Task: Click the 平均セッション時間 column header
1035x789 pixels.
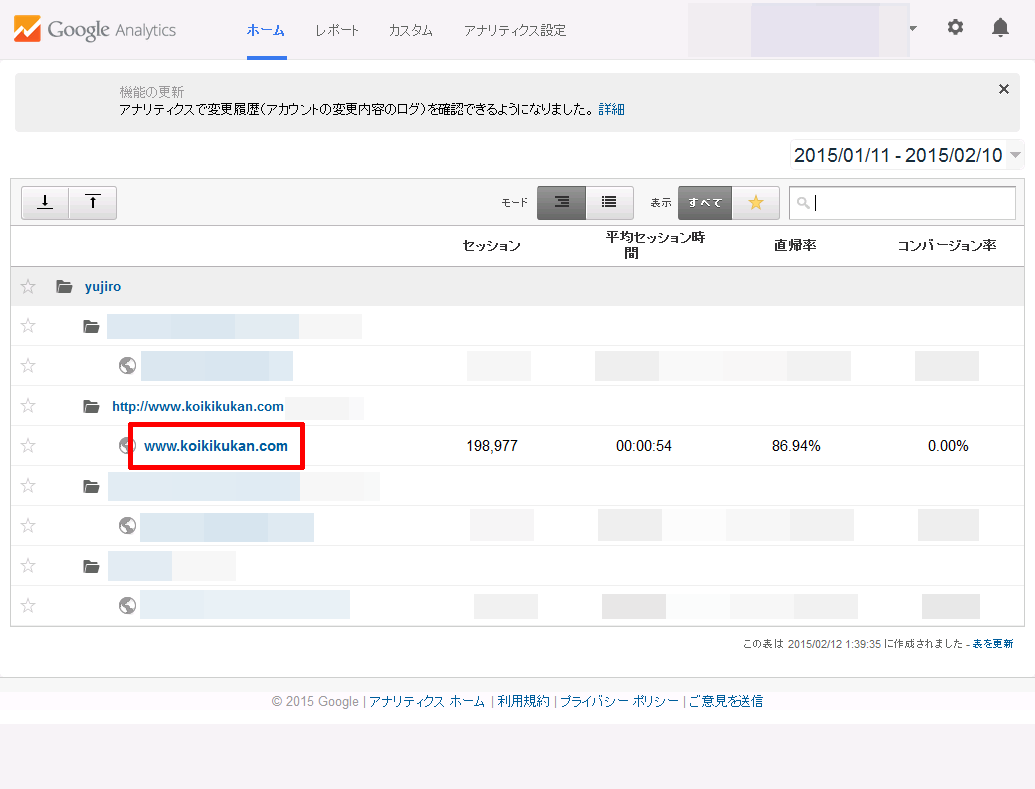Action: tap(655, 245)
